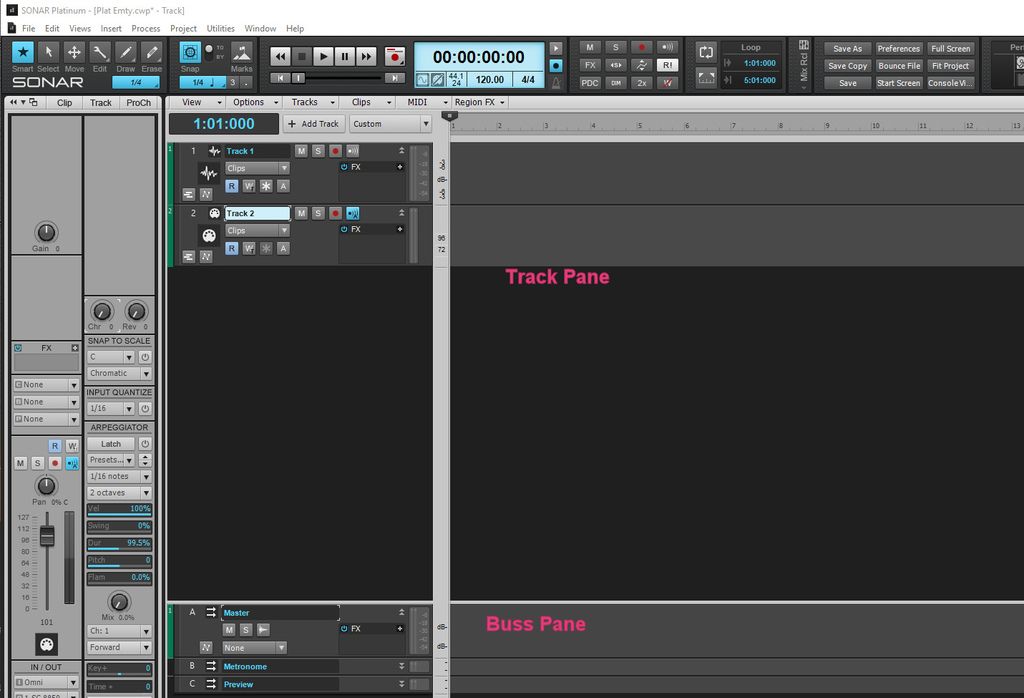Switch to the ProCh inspector tab
The width and height of the screenshot is (1024, 698).
(x=138, y=103)
